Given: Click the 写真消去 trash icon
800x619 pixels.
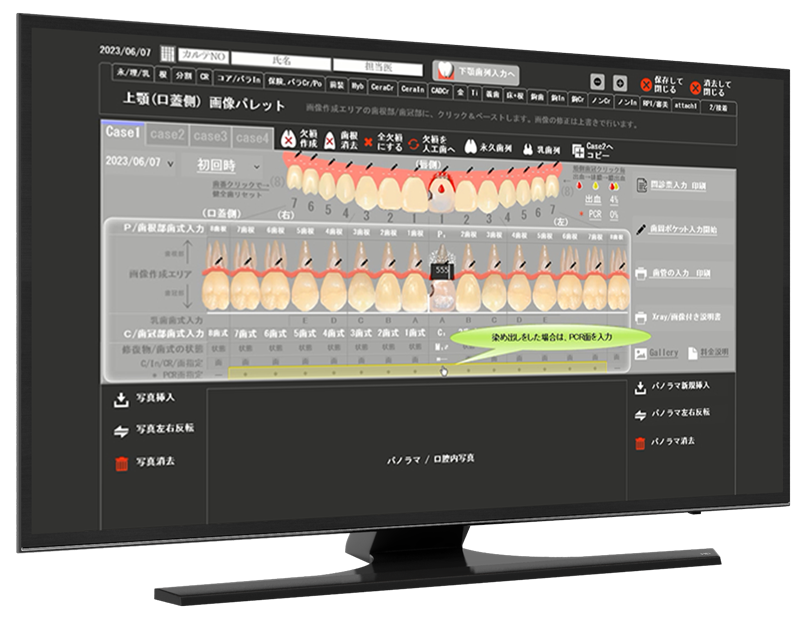Looking at the screenshot, I should (122, 463).
